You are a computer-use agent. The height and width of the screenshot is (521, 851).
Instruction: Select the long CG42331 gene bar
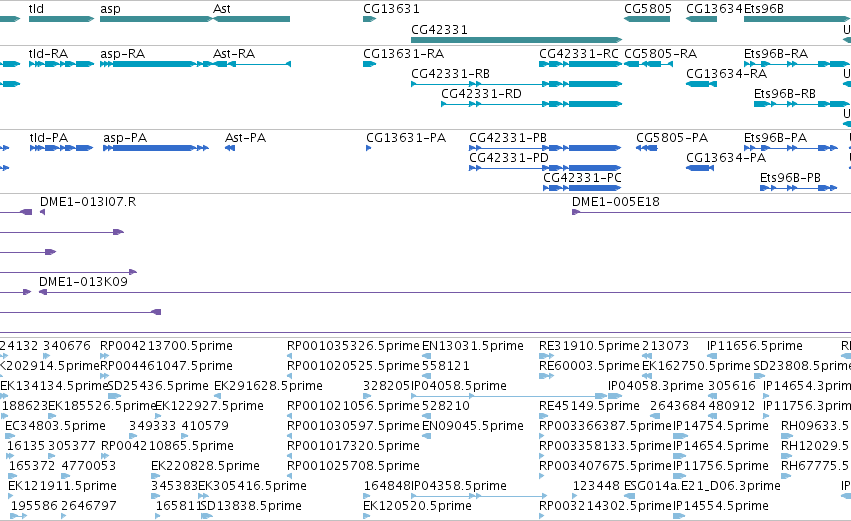click(516, 40)
